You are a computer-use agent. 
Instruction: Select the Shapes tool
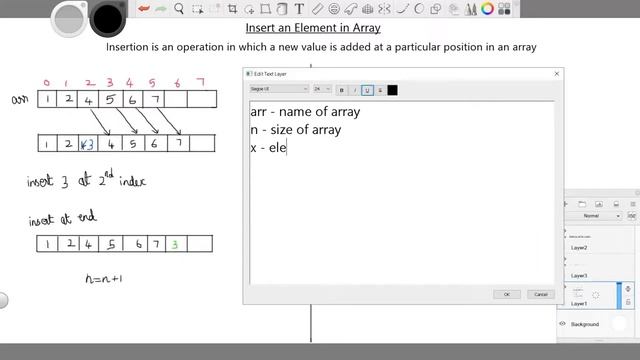coord(436,9)
